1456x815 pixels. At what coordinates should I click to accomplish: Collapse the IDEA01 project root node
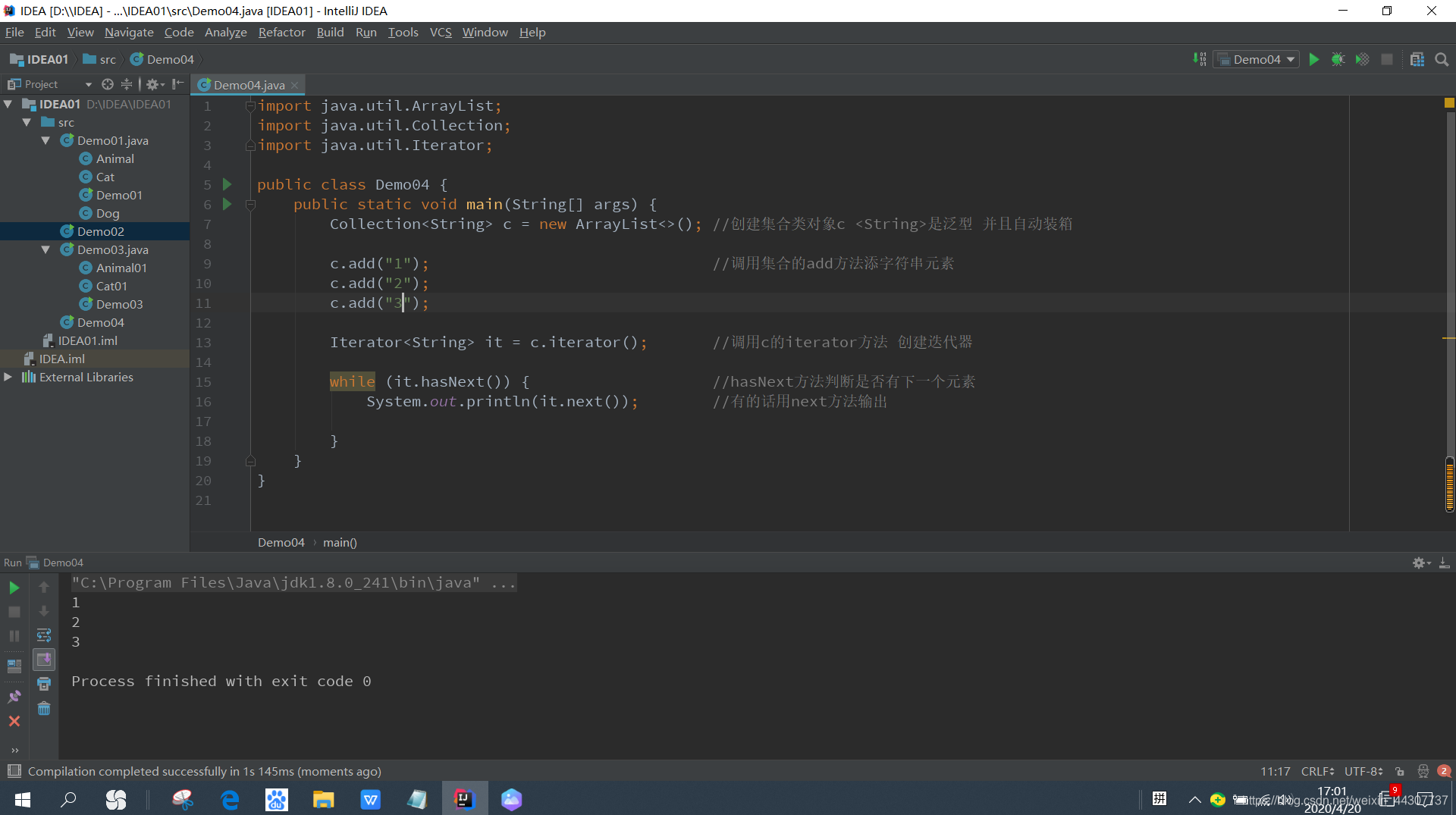click(8, 105)
